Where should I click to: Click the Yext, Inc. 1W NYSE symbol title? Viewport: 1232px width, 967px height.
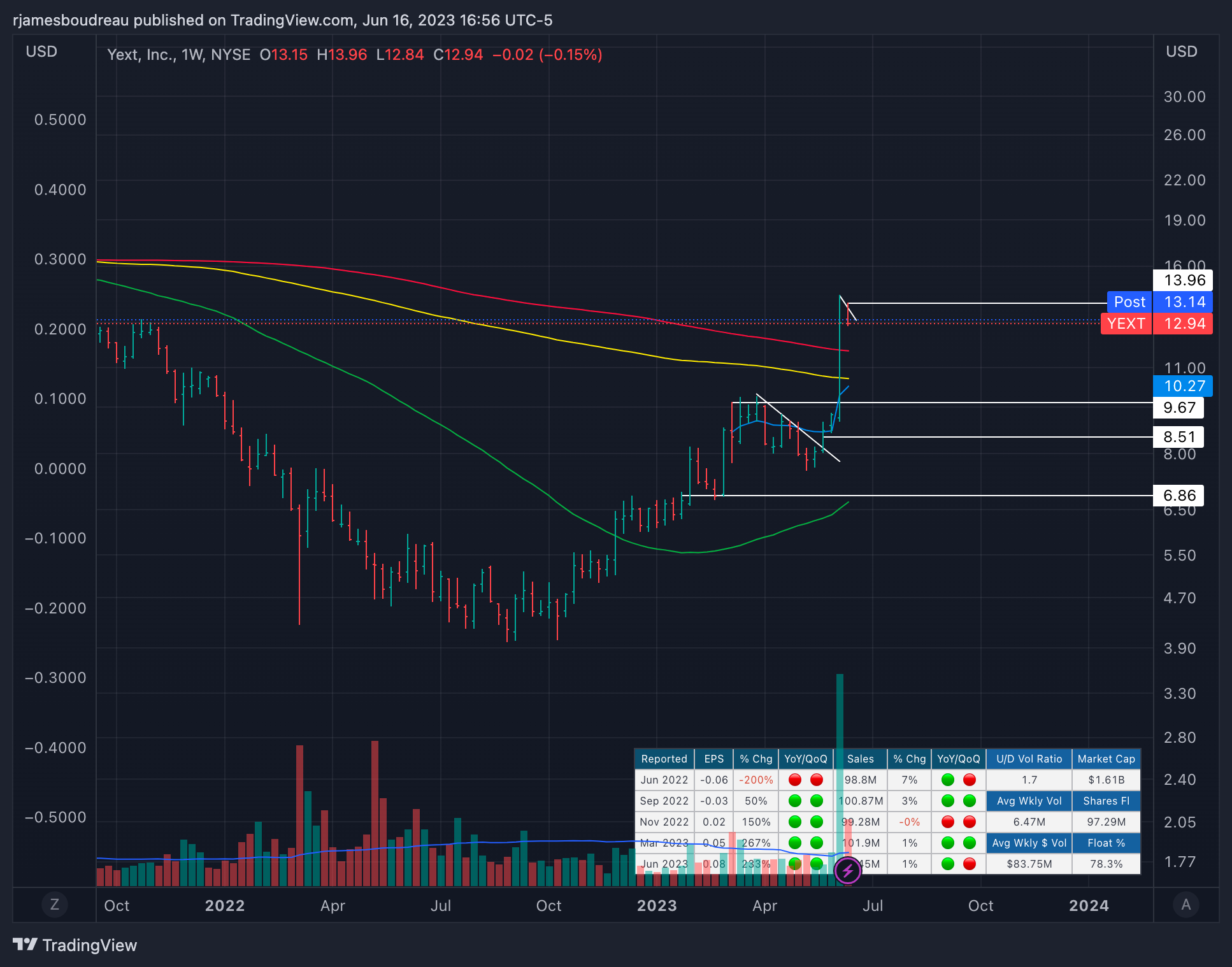point(178,55)
